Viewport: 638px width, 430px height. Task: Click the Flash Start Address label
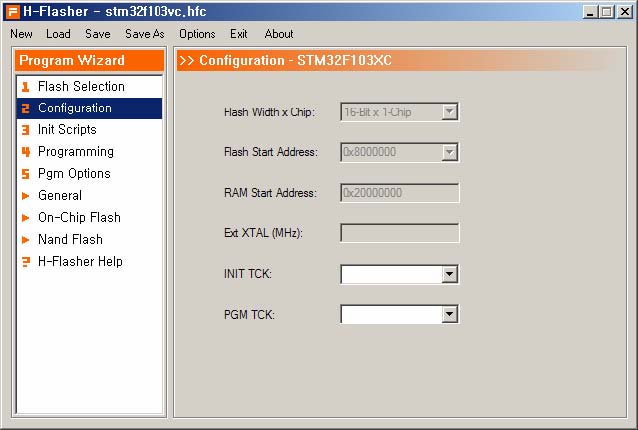pos(271,152)
